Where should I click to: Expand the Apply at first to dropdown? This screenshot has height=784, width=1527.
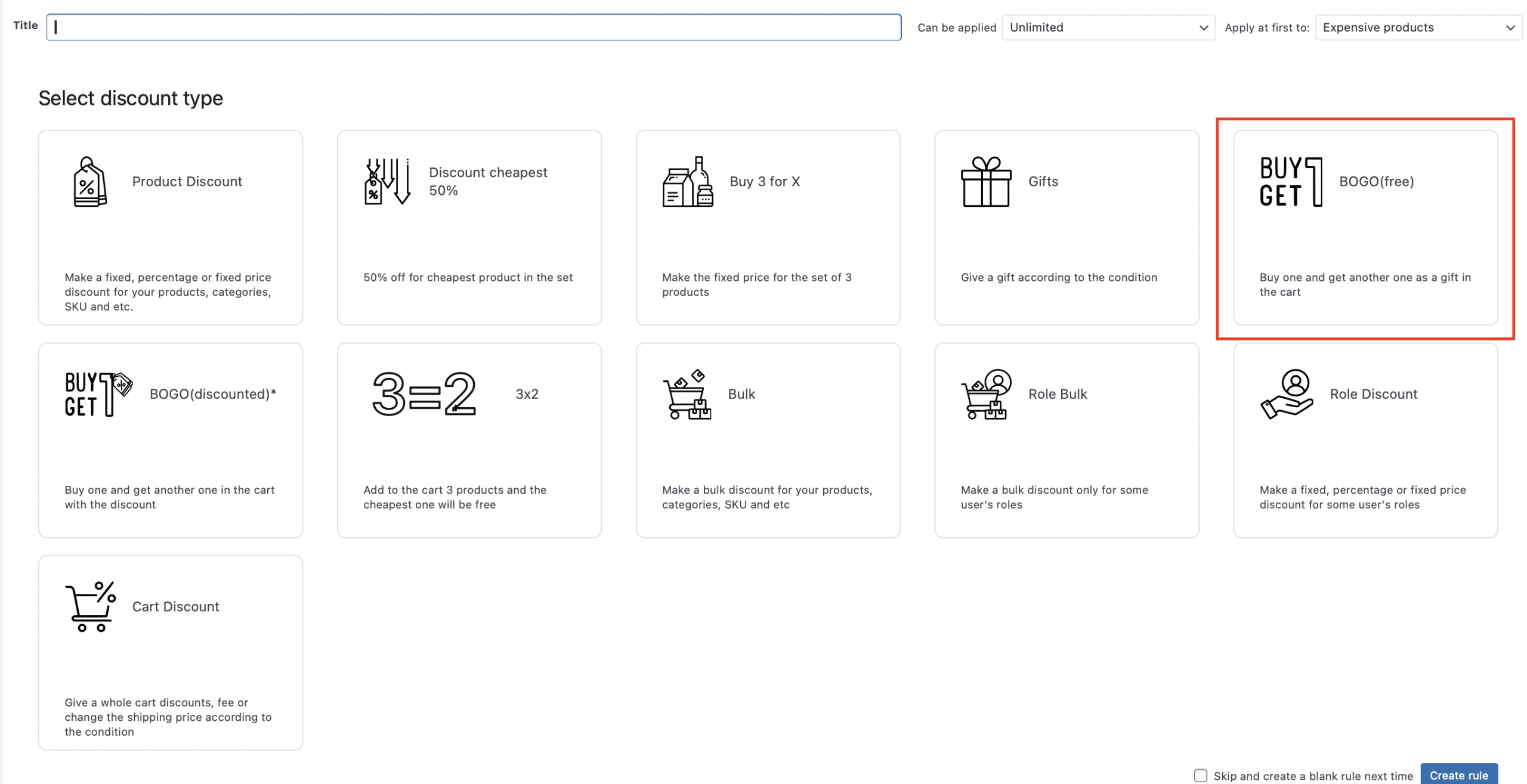click(x=1418, y=27)
